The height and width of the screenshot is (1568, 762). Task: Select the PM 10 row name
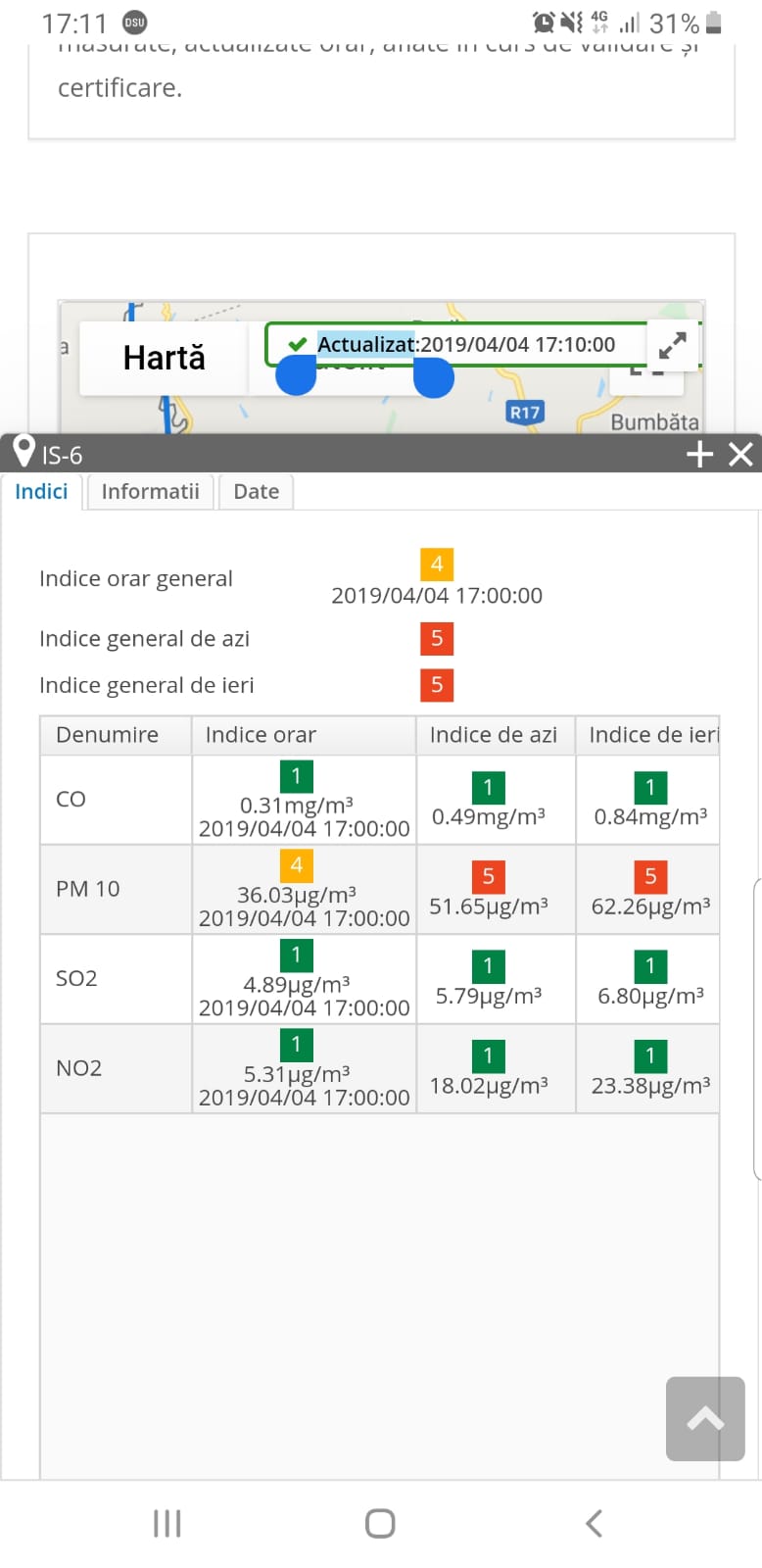point(87,889)
